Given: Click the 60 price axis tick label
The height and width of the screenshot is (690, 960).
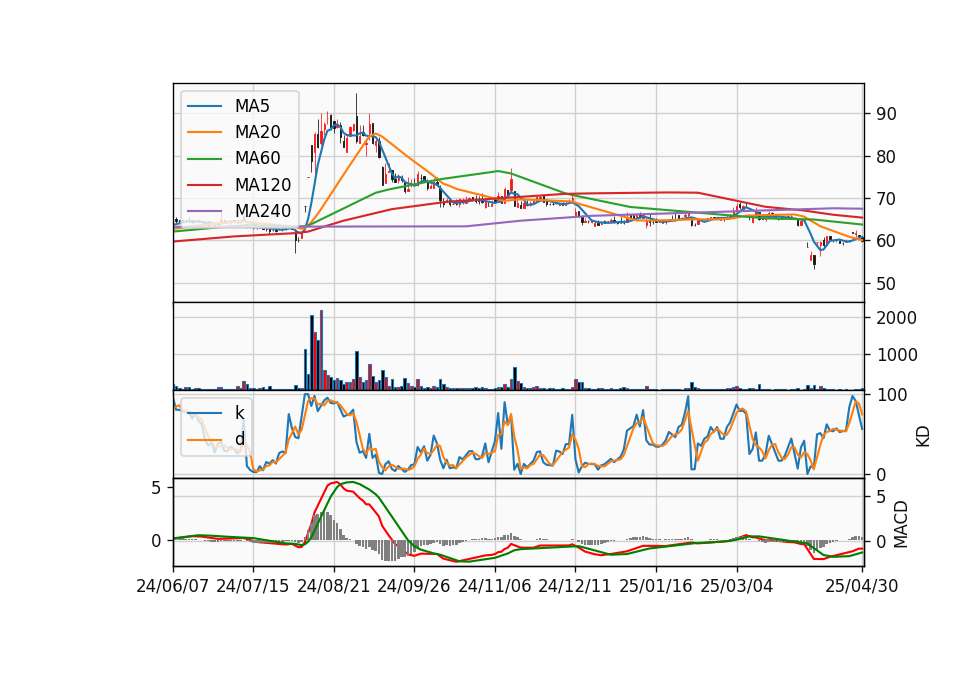Looking at the screenshot, I should click(x=887, y=241).
